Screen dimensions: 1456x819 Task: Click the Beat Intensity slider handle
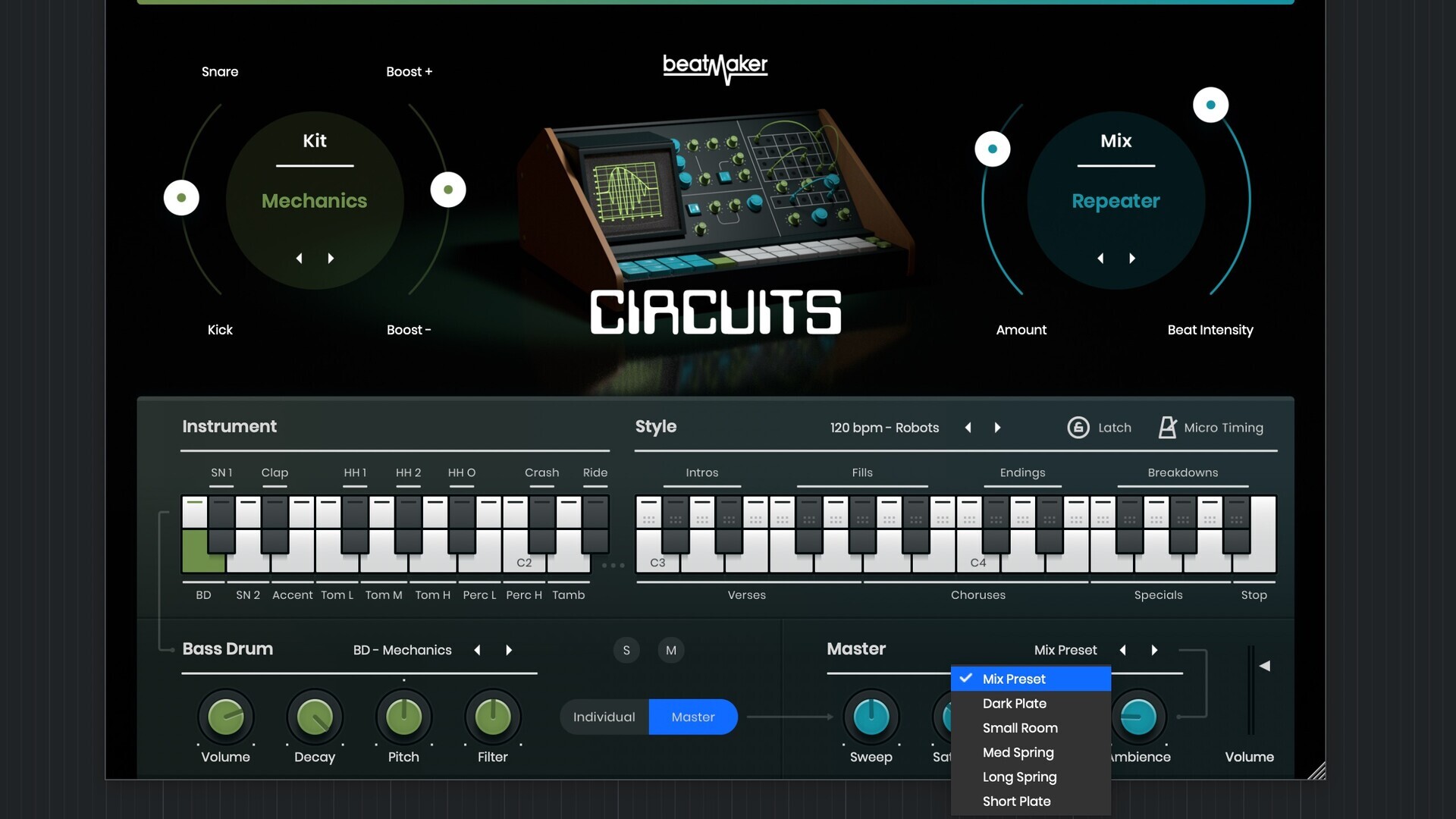click(x=1211, y=105)
